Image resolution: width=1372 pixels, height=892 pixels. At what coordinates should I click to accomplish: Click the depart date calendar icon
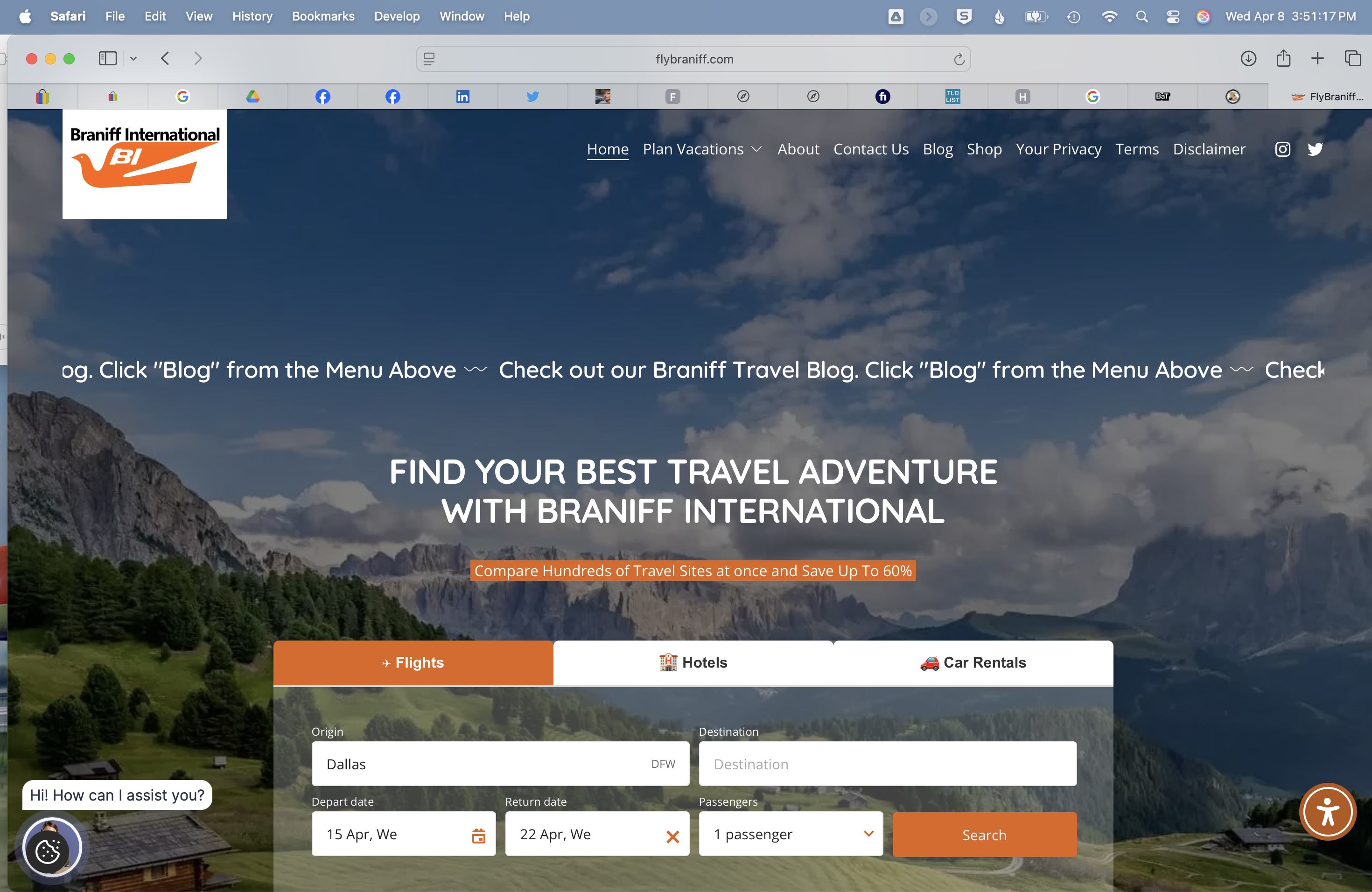coord(478,835)
